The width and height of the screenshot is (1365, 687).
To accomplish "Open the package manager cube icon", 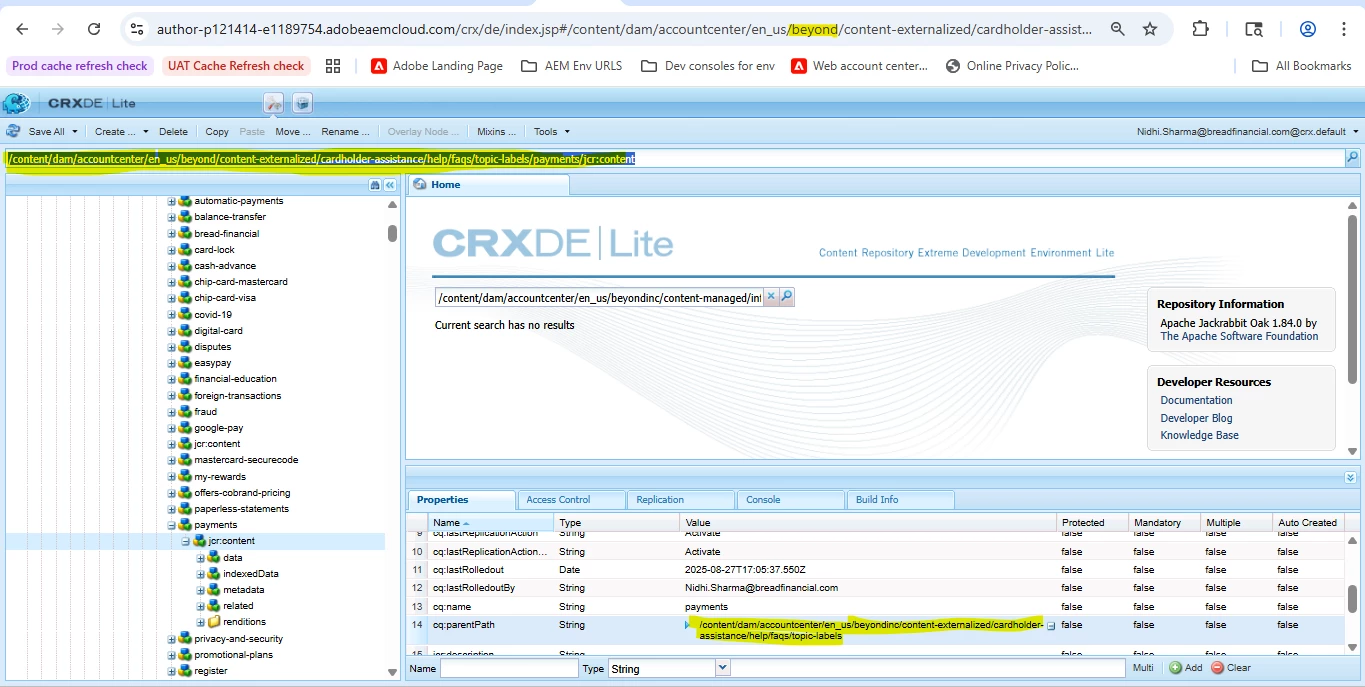I will [x=302, y=103].
